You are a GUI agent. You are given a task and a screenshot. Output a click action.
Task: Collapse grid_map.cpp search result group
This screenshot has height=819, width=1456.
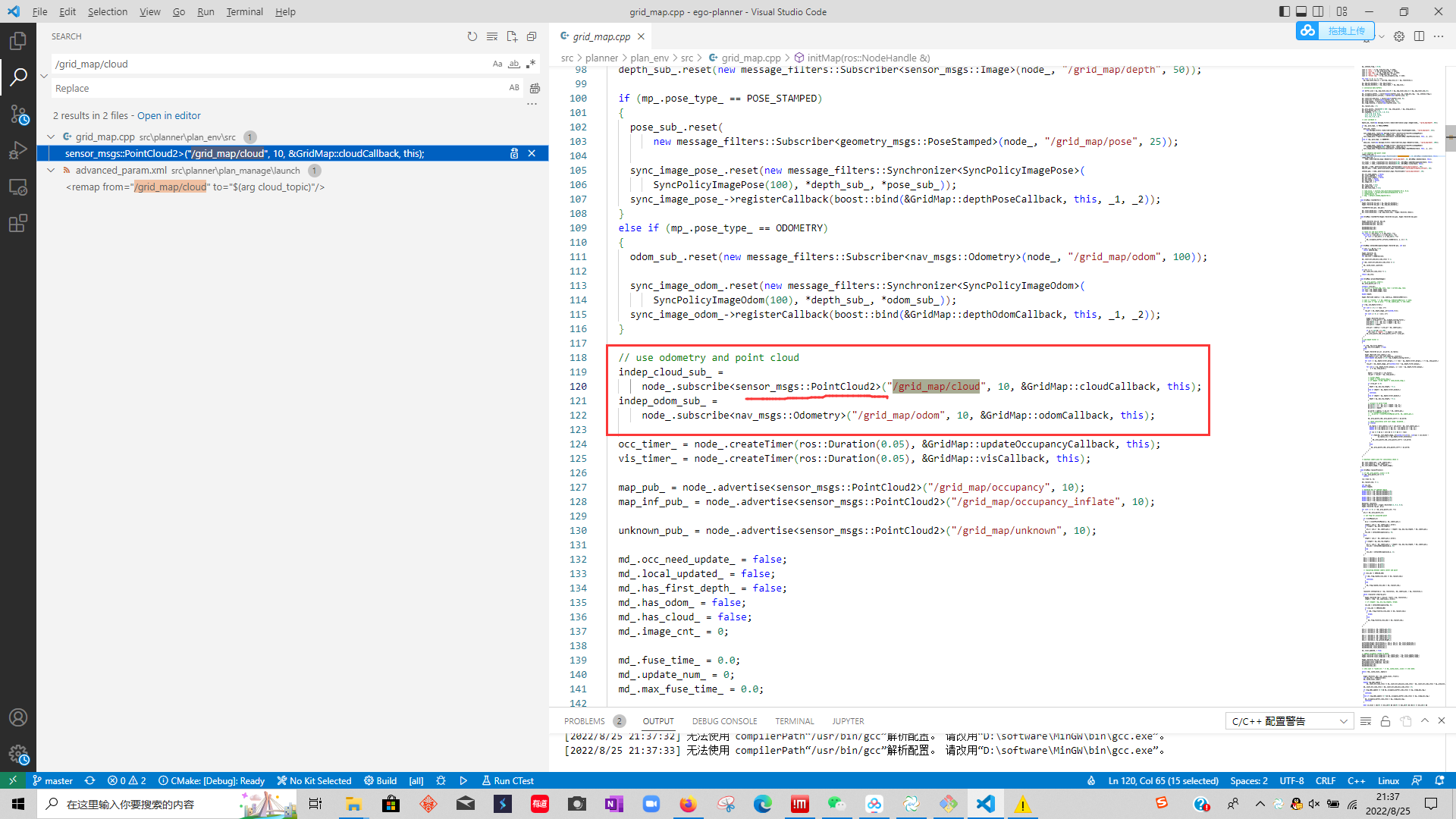pyautogui.click(x=51, y=137)
